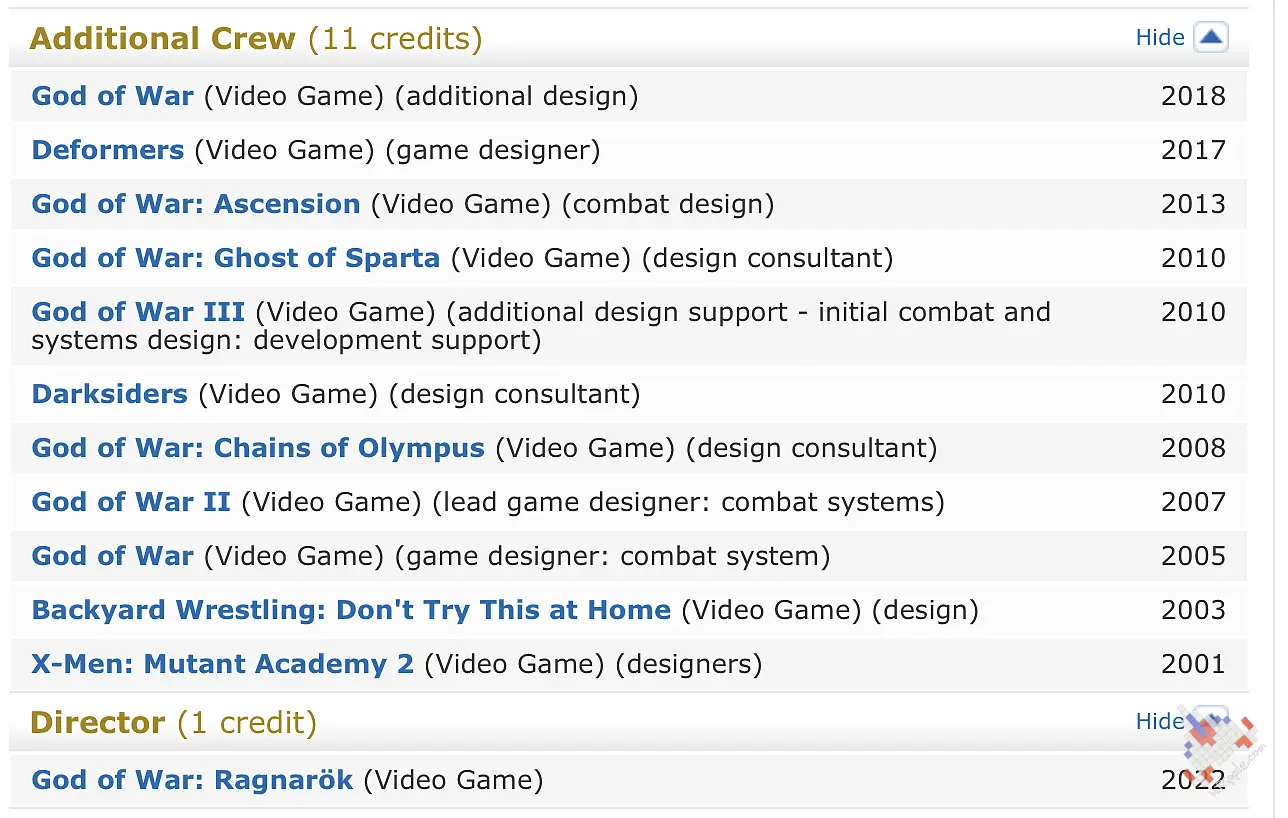Open God of War: Ghost of Sparta
Viewport: 1288px width, 818px height.
pyautogui.click(x=235, y=258)
